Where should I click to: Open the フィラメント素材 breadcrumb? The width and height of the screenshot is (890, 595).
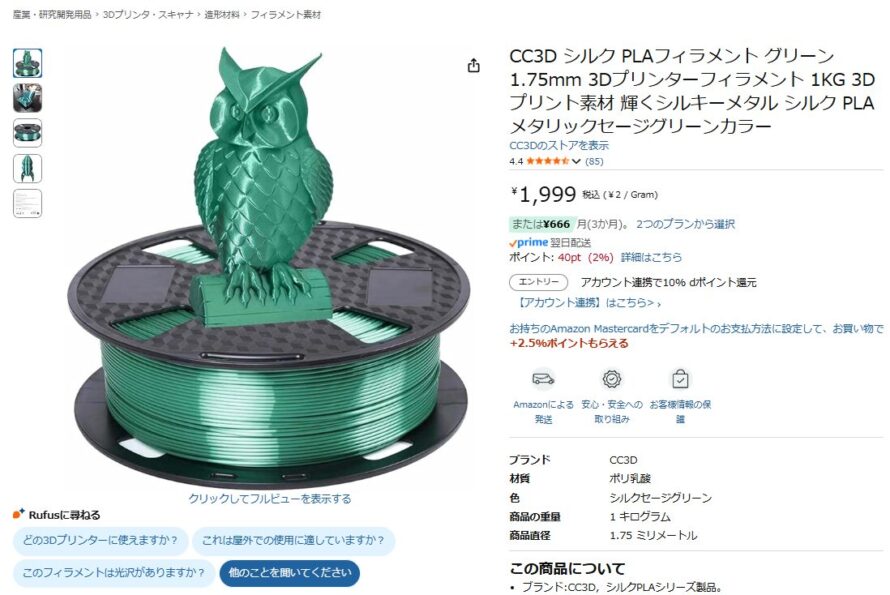pos(286,15)
